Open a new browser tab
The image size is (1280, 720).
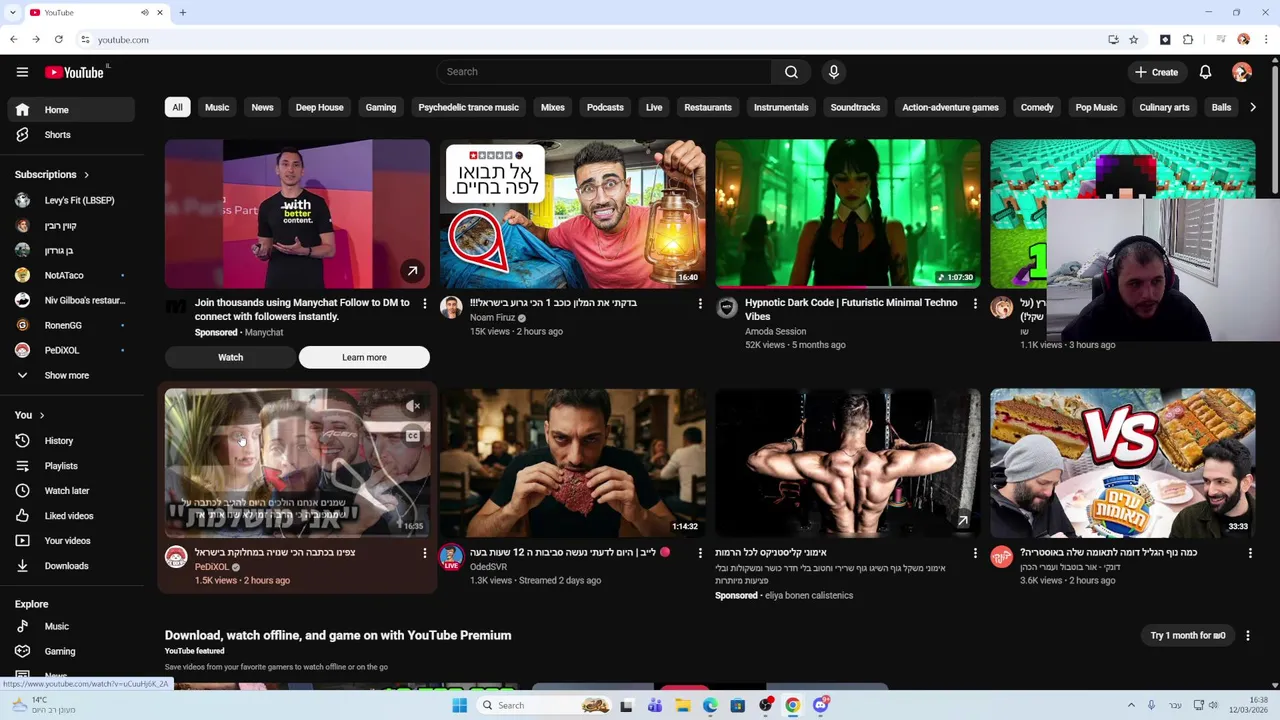coord(183,13)
